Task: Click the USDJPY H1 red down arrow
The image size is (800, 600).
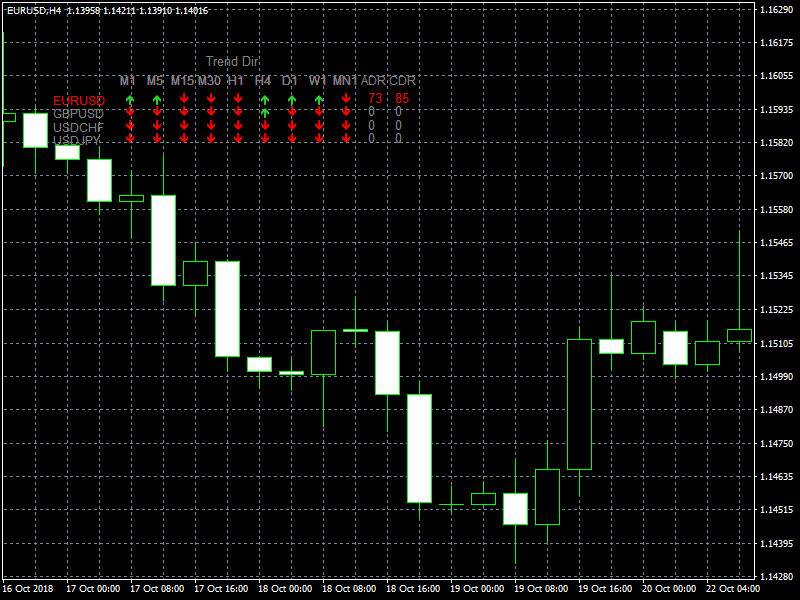Action: pyautogui.click(x=238, y=138)
